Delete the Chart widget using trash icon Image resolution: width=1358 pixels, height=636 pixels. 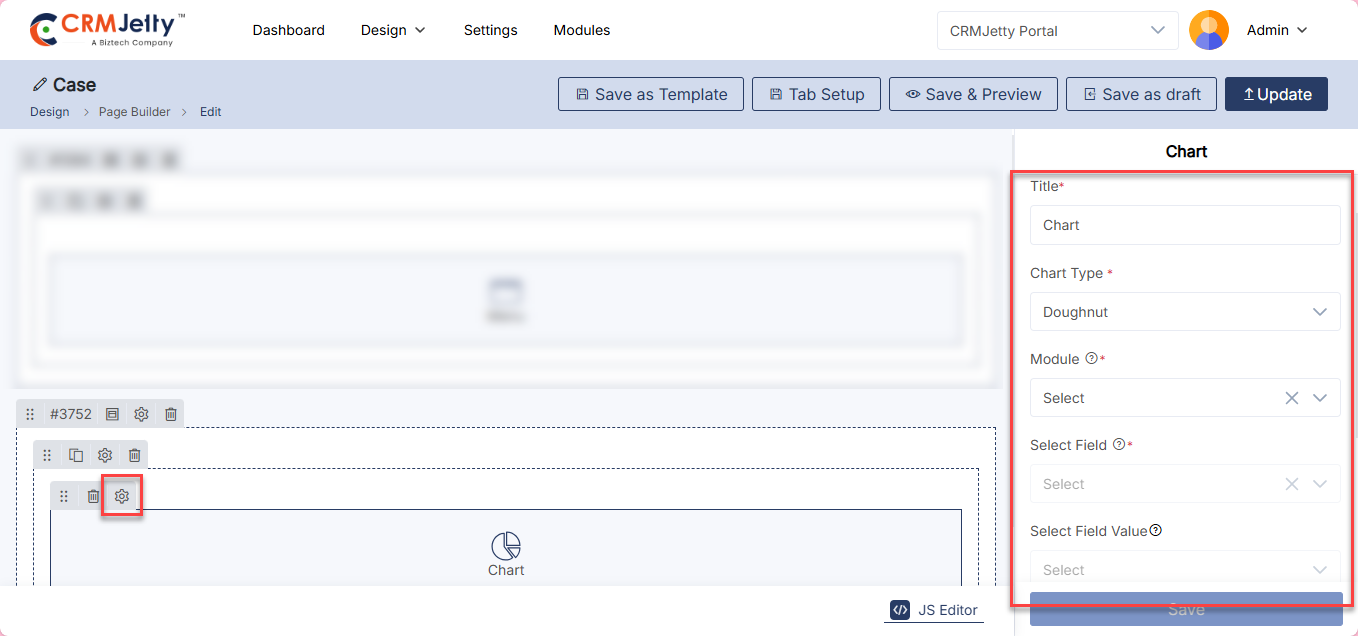93,496
